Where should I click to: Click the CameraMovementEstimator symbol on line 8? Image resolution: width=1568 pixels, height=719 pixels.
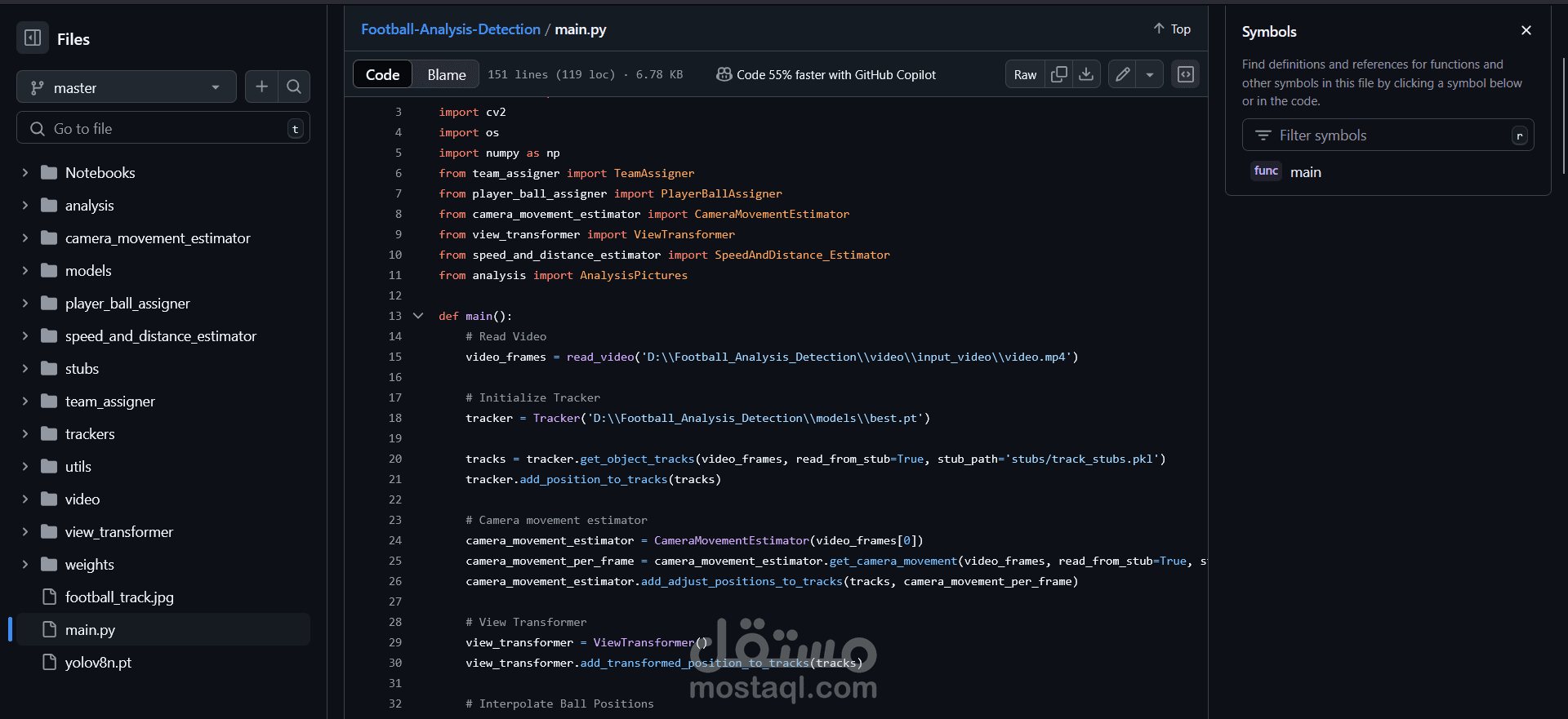pyautogui.click(x=772, y=214)
